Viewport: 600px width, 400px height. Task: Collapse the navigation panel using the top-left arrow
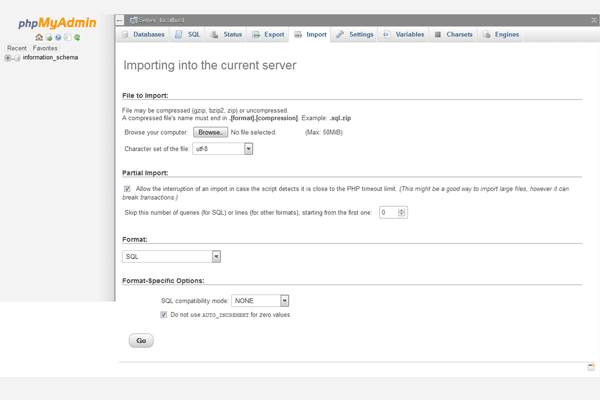[x=120, y=20]
